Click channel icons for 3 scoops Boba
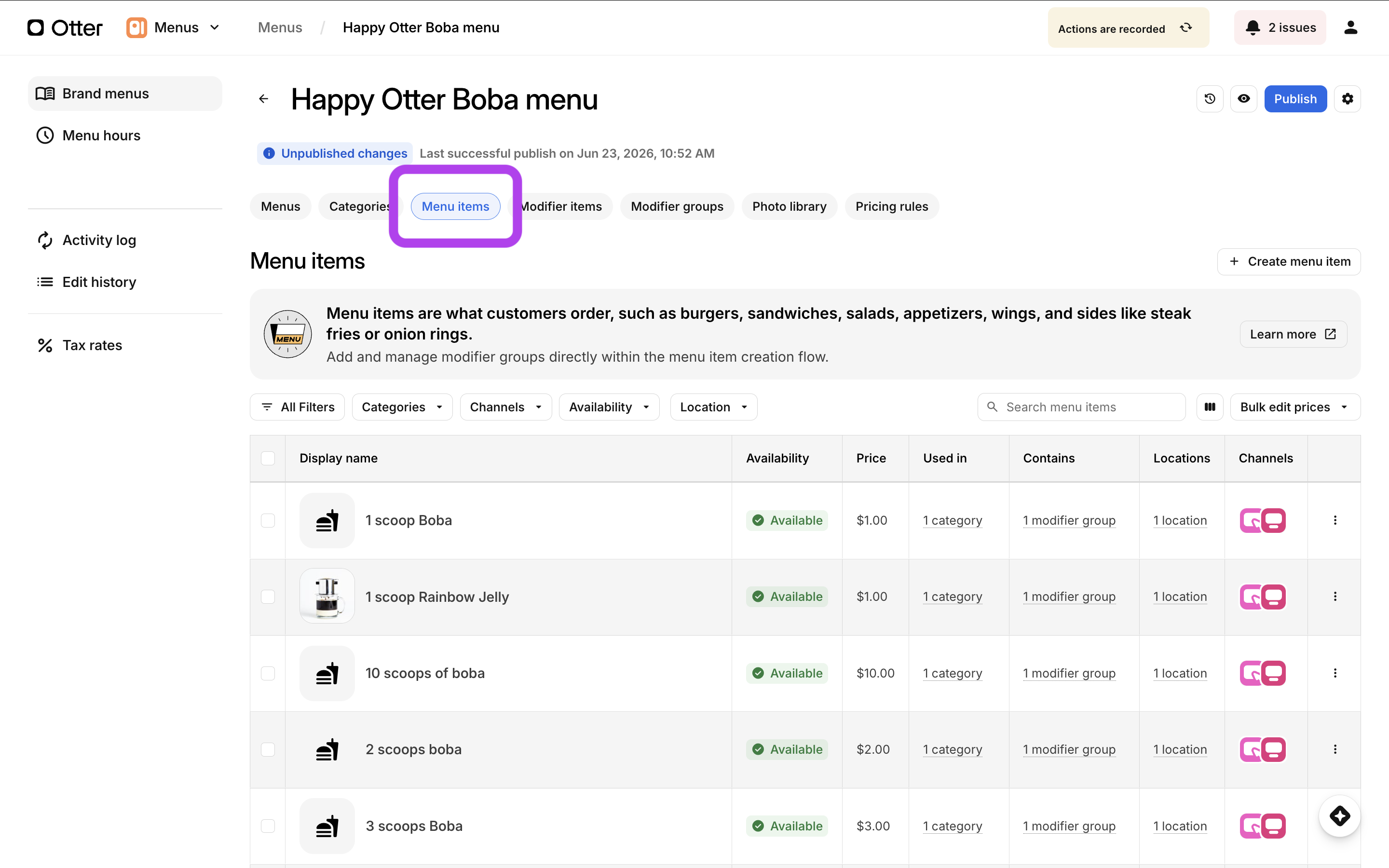 1263,826
